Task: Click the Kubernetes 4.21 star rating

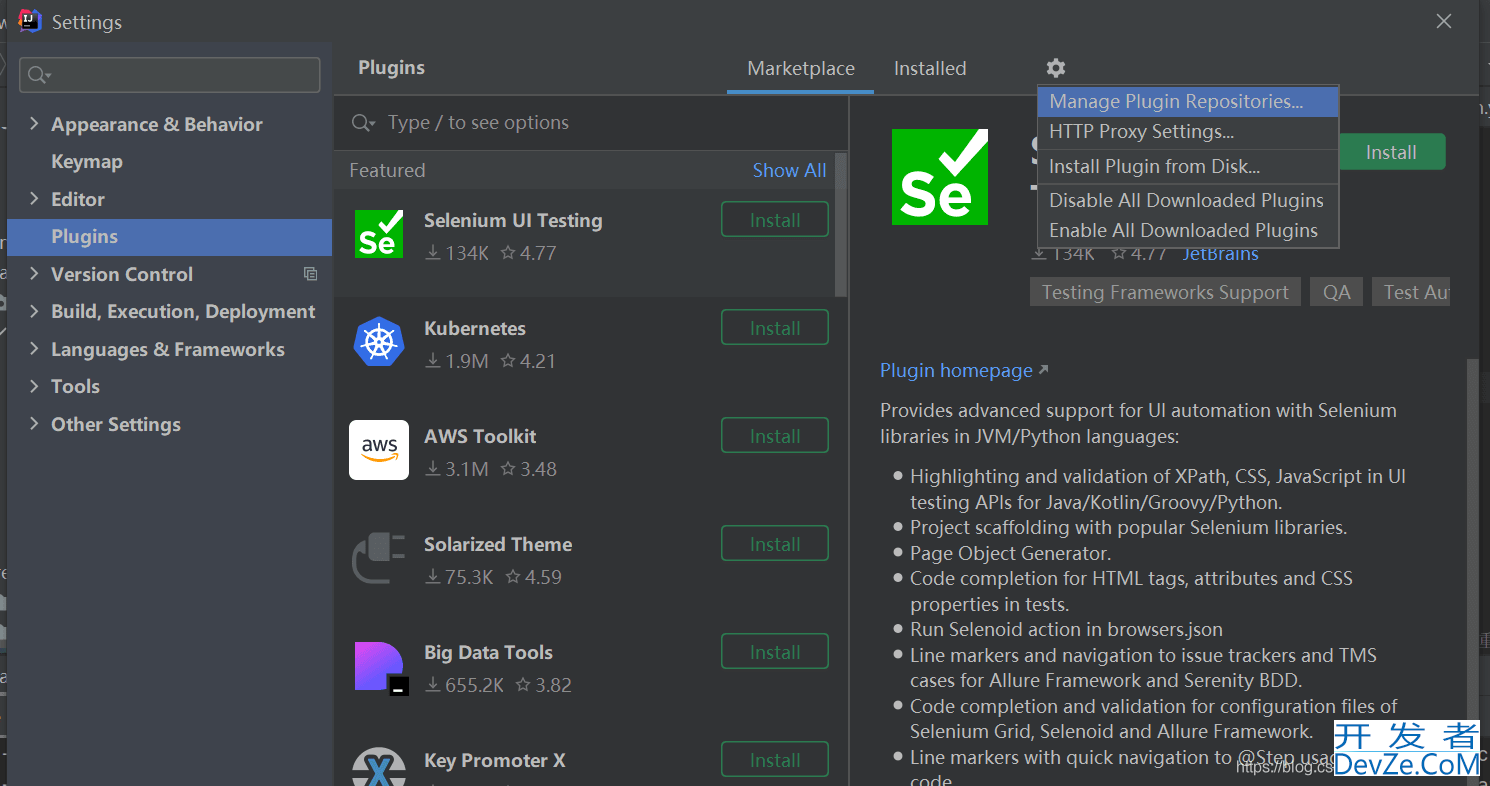Action: coord(527,361)
